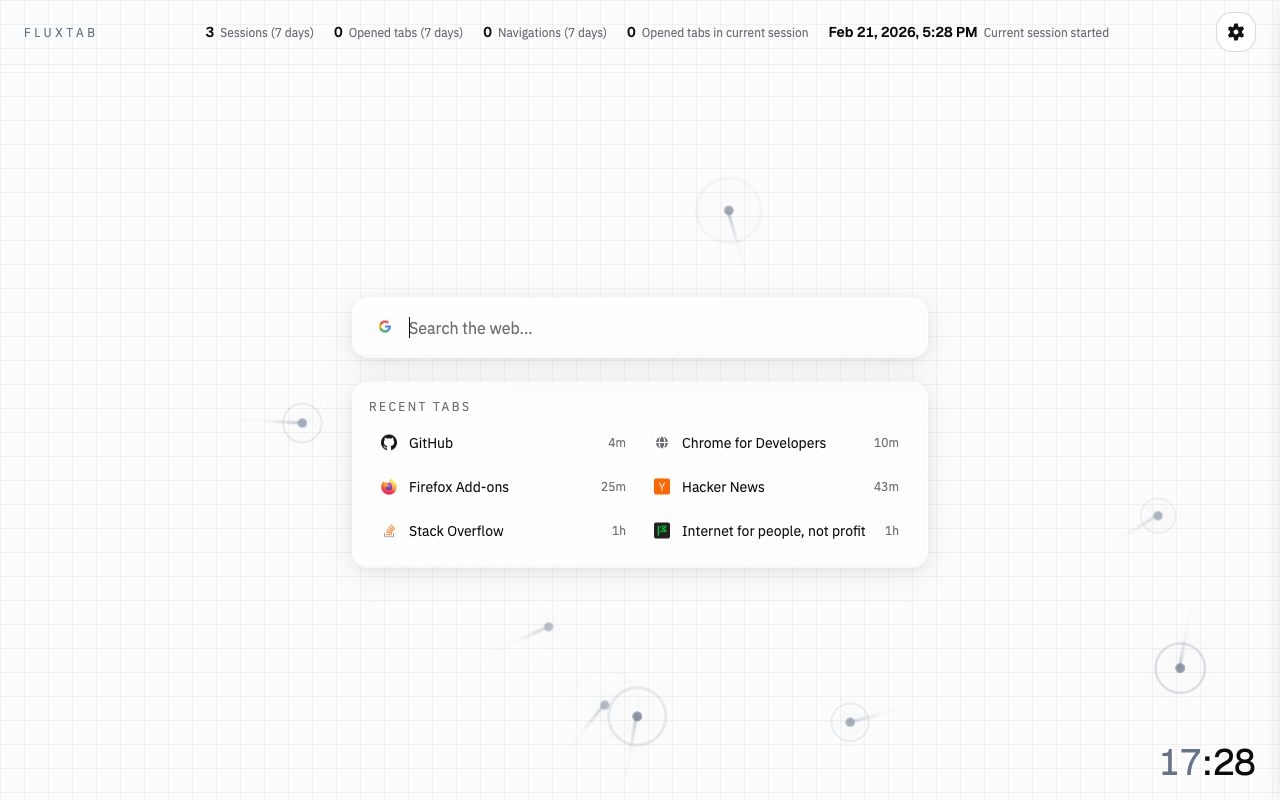The image size is (1280, 800).
Task: Open the Chrome for Developers recent tab
Action: pos(754,443)
